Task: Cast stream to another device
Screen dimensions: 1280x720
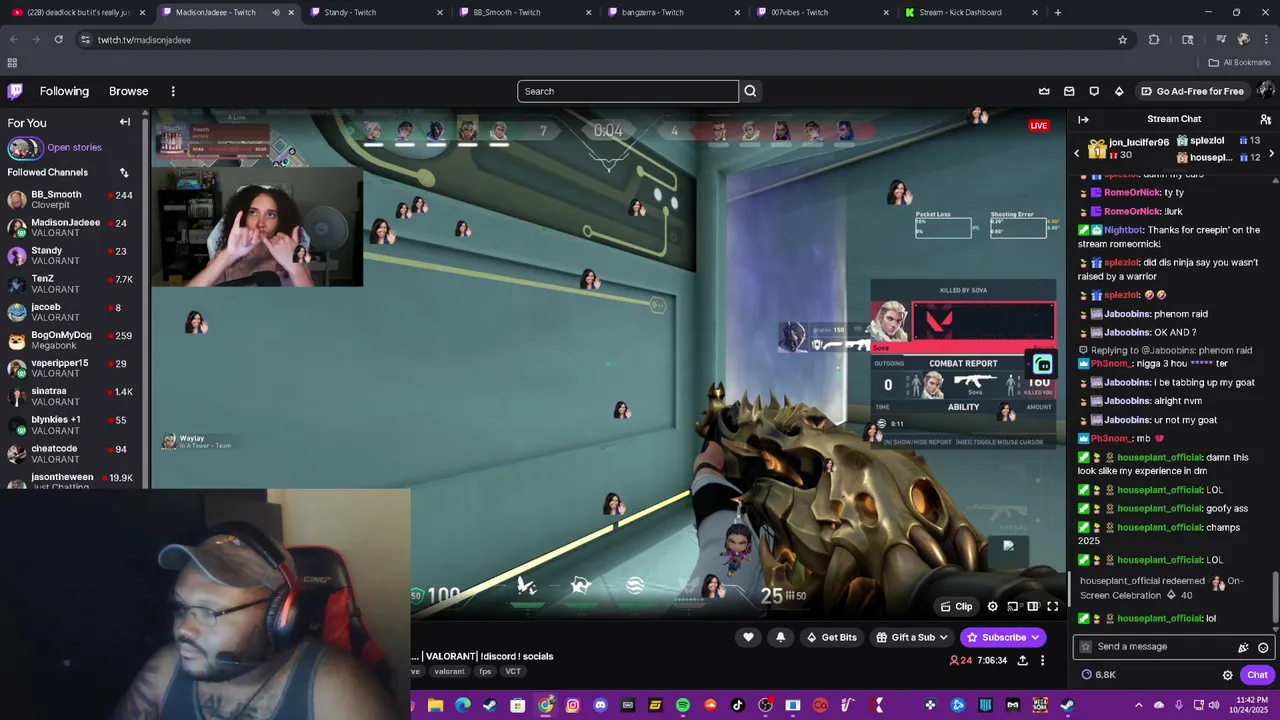Action: (x=1012, y=606)
